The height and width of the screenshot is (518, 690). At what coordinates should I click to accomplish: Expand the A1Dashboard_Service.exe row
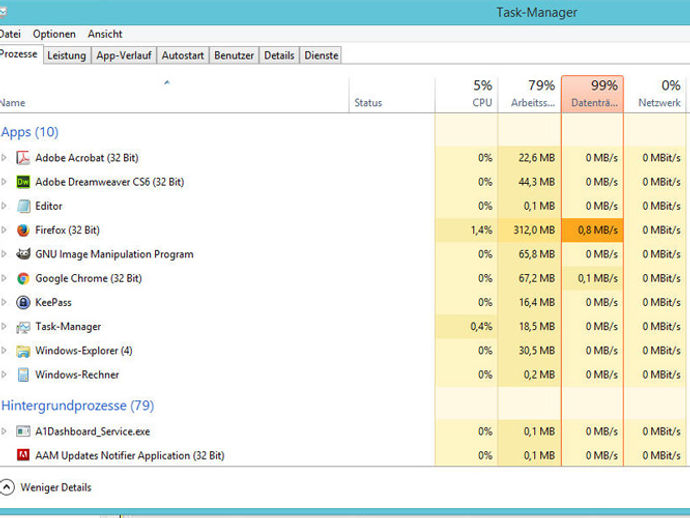point(4,431)
